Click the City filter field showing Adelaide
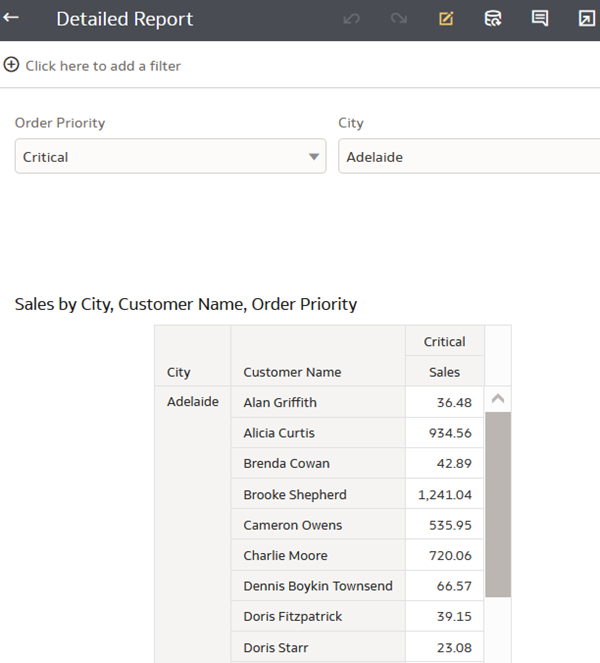This screenshot has height=663, width=600. pos(469,156)
